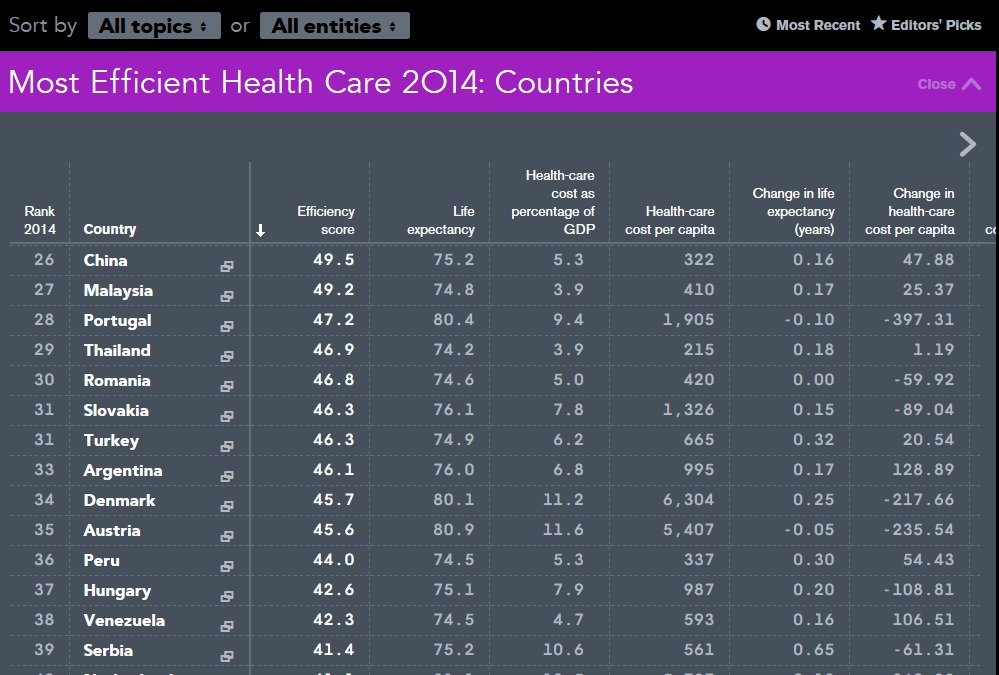This screenshot has width=999, height=675.
Task: Sort by Health-care cost per capita header
Action: [670, 220]
